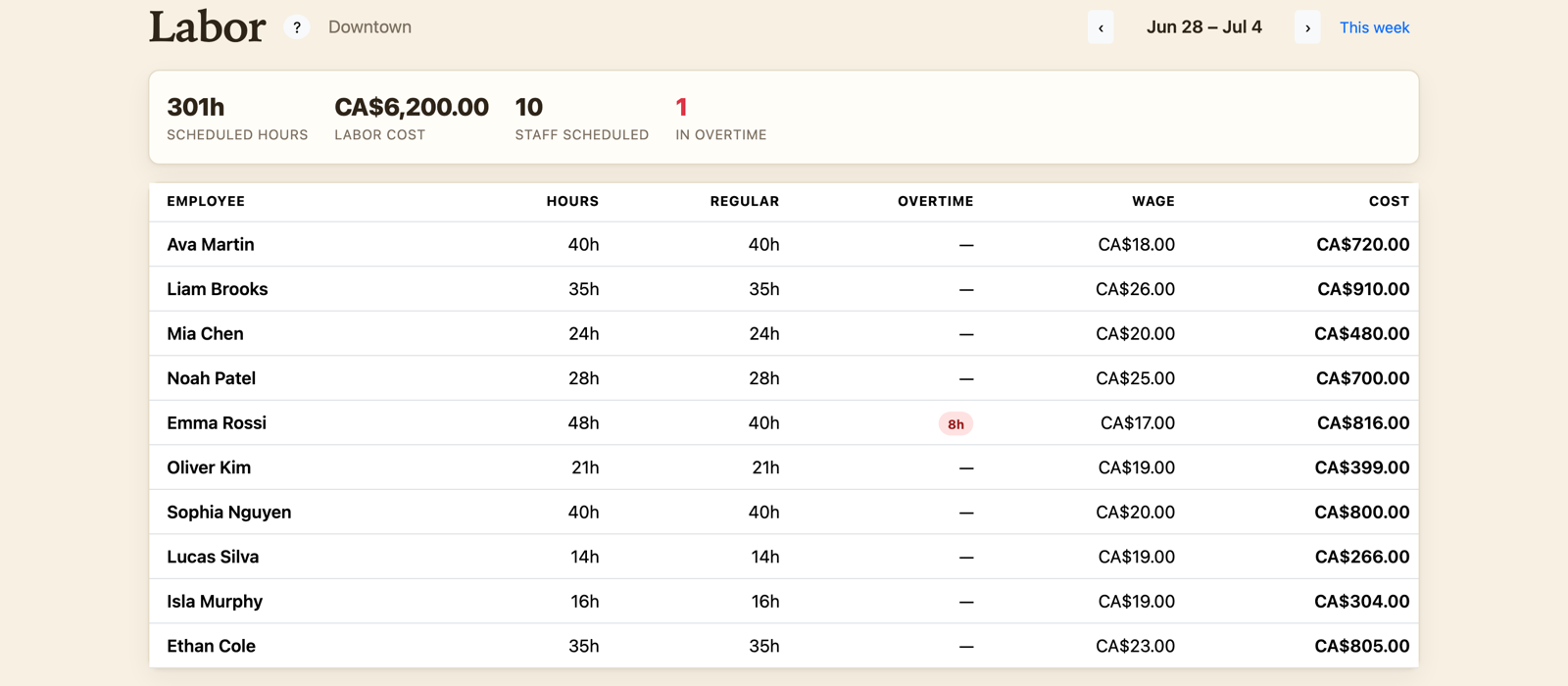This screenshot has width=1568, height=686.
Task: Sort by the Overtime column header
Action: (935, 201)
